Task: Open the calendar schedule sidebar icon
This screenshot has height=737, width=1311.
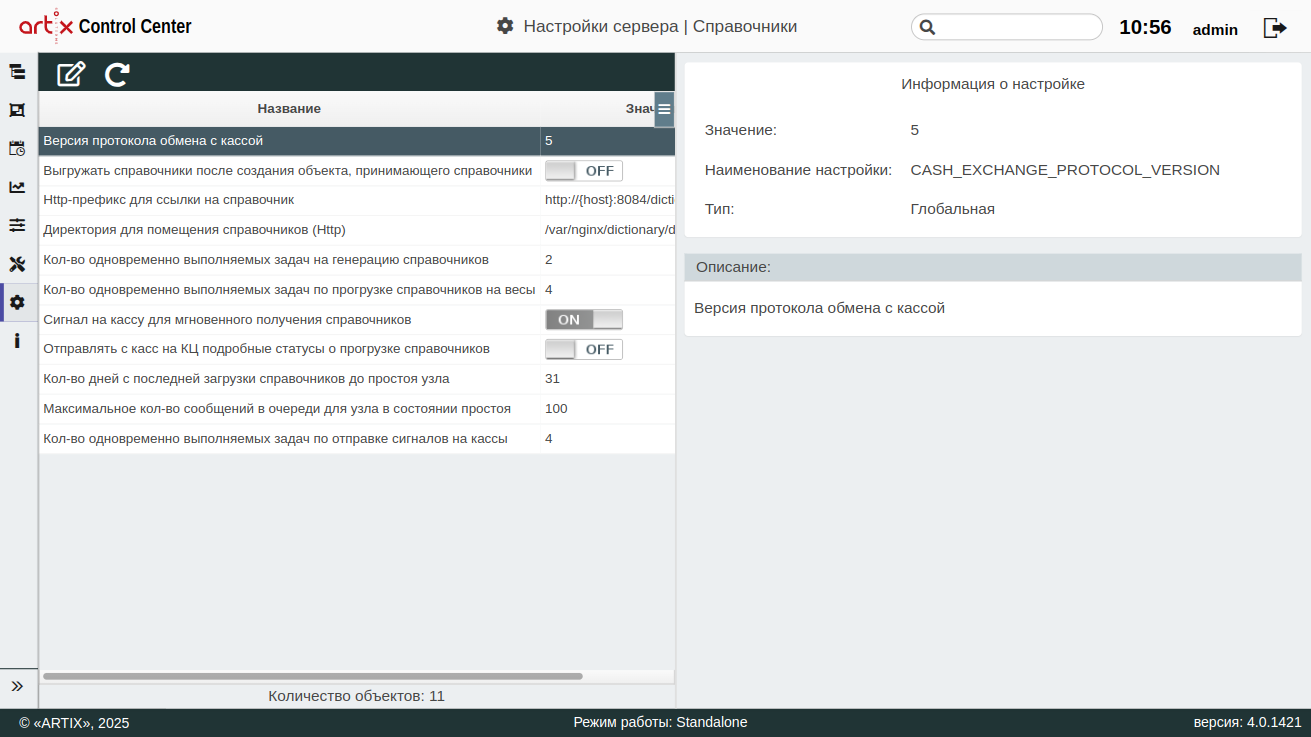Action: 17,148
